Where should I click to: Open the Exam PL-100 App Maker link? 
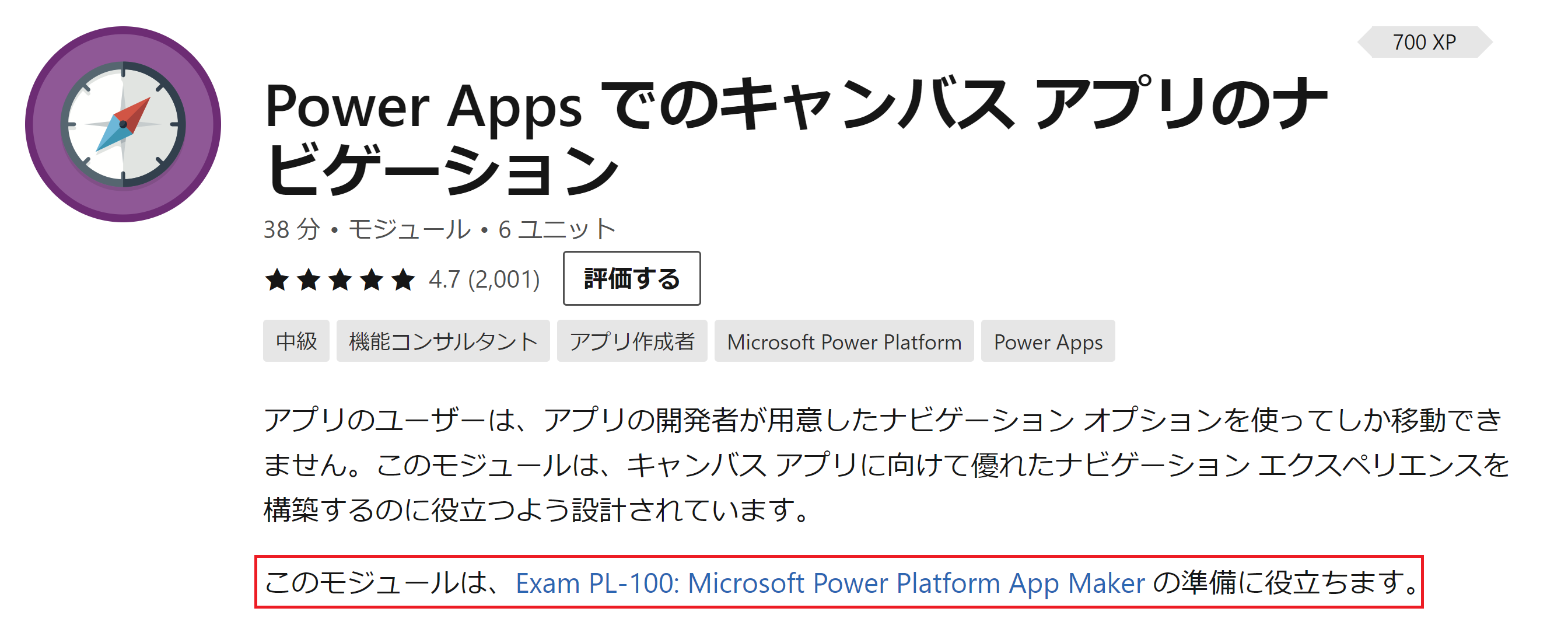[829, 583]
